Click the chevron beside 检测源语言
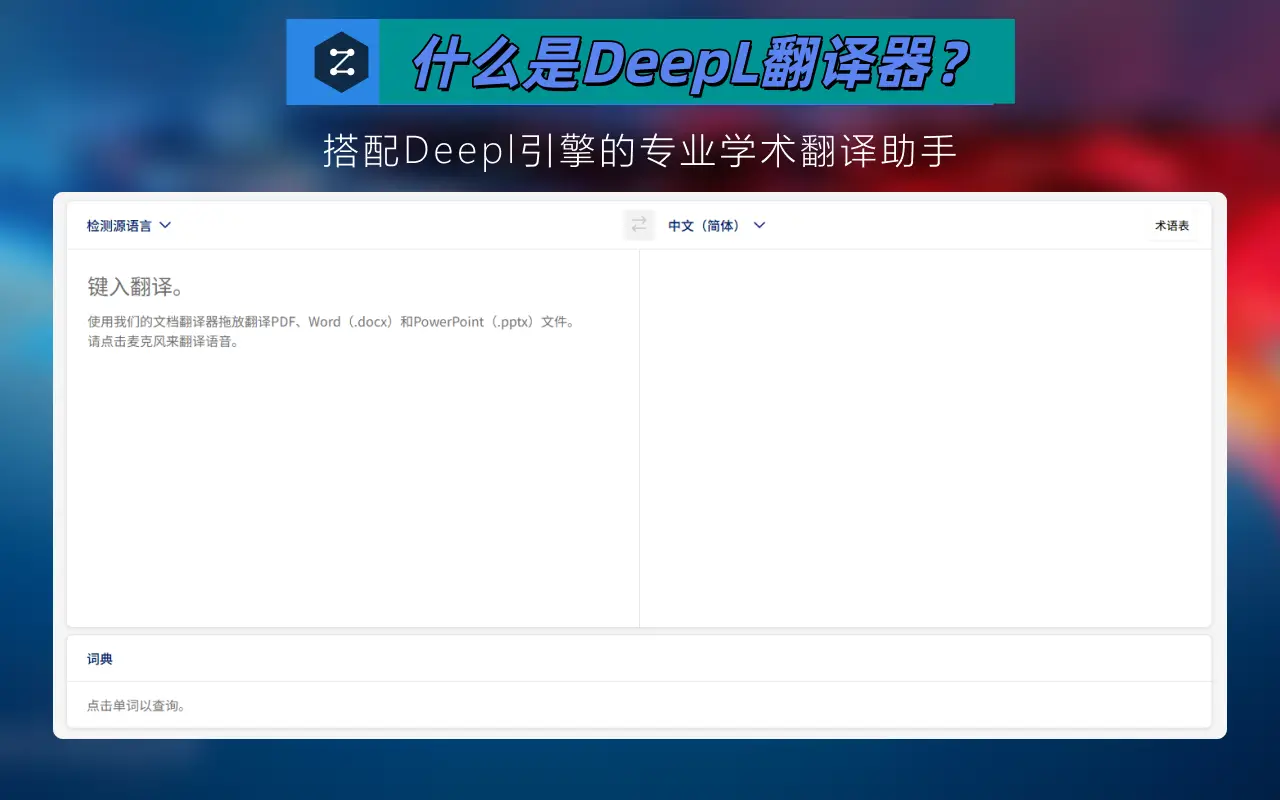The height and width of the screenshot is (800, 1280). click(166, 225)
